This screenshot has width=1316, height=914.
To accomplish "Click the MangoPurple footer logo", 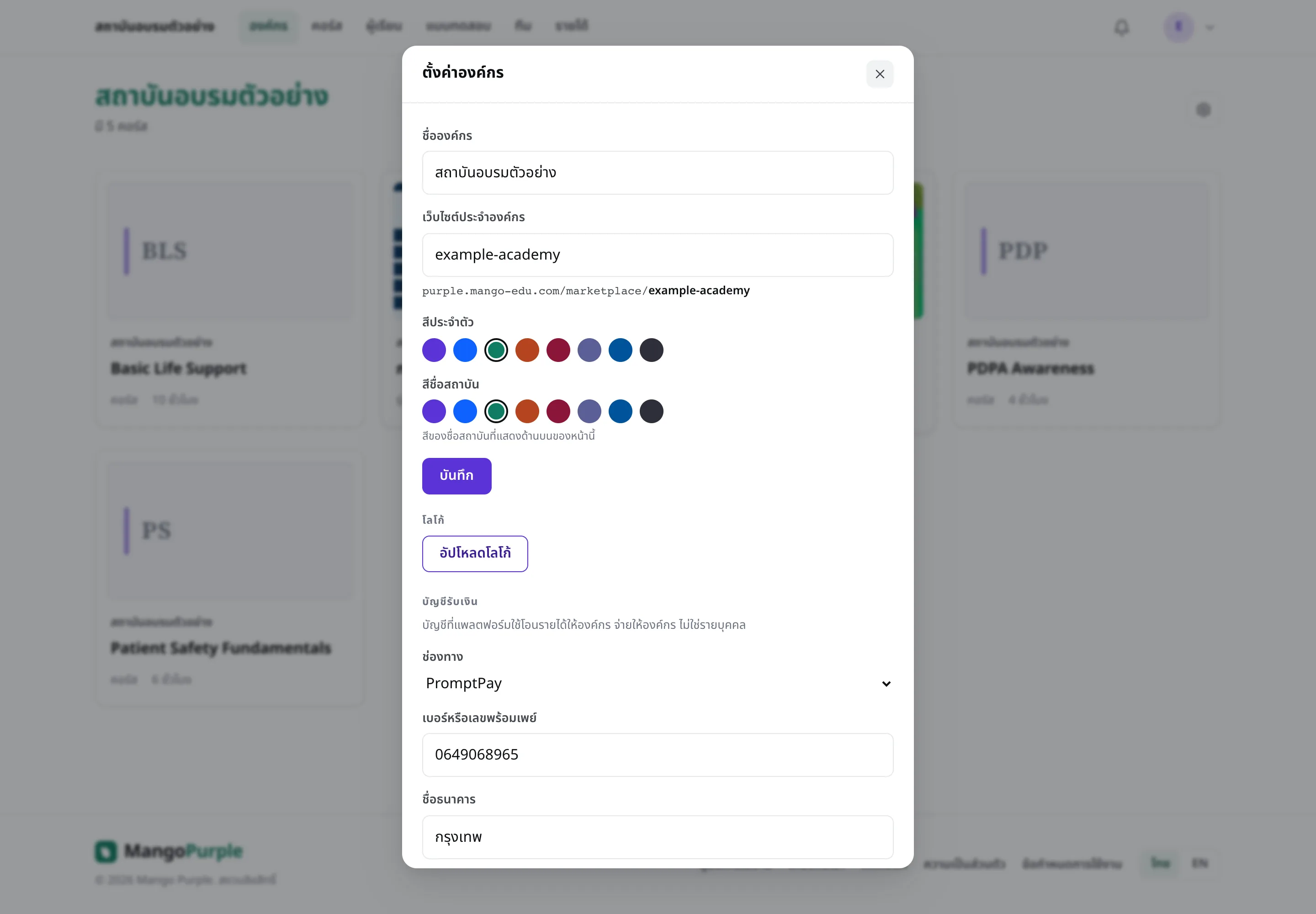I will click(x=169, y=851).
